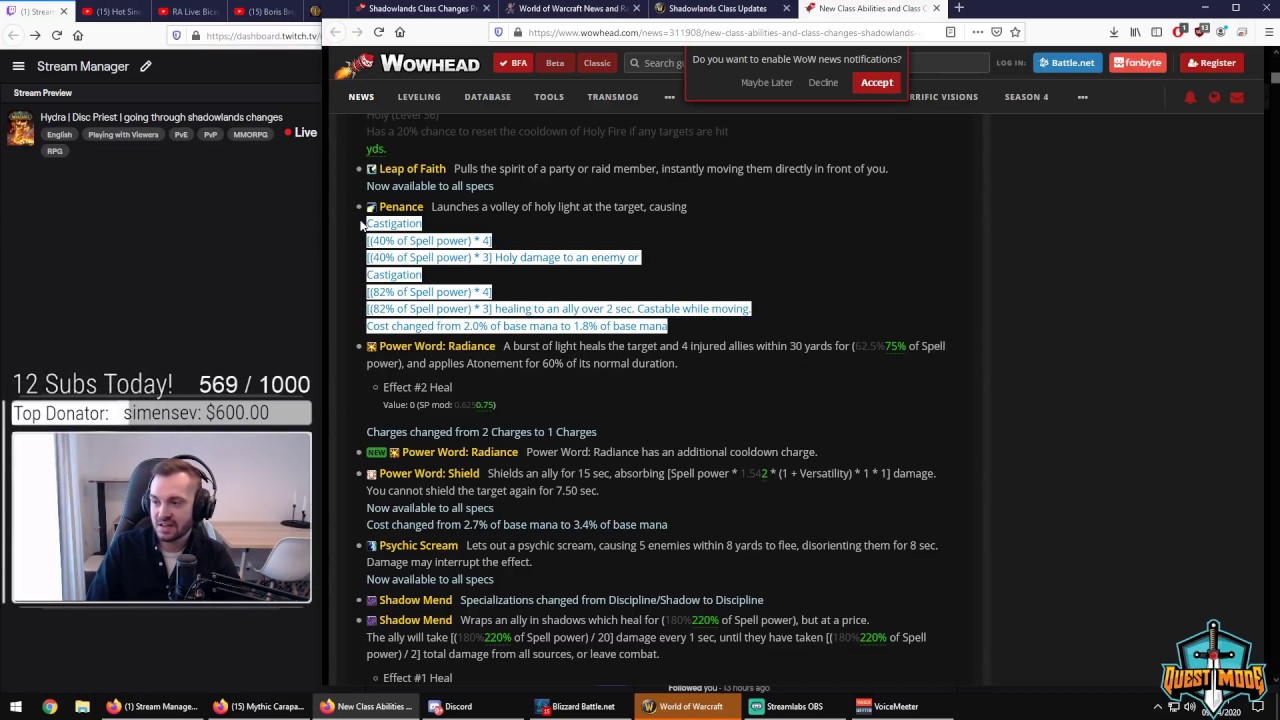Open the first Shadow Mend link
This screenshot has height=720, width=1280.
415,600
